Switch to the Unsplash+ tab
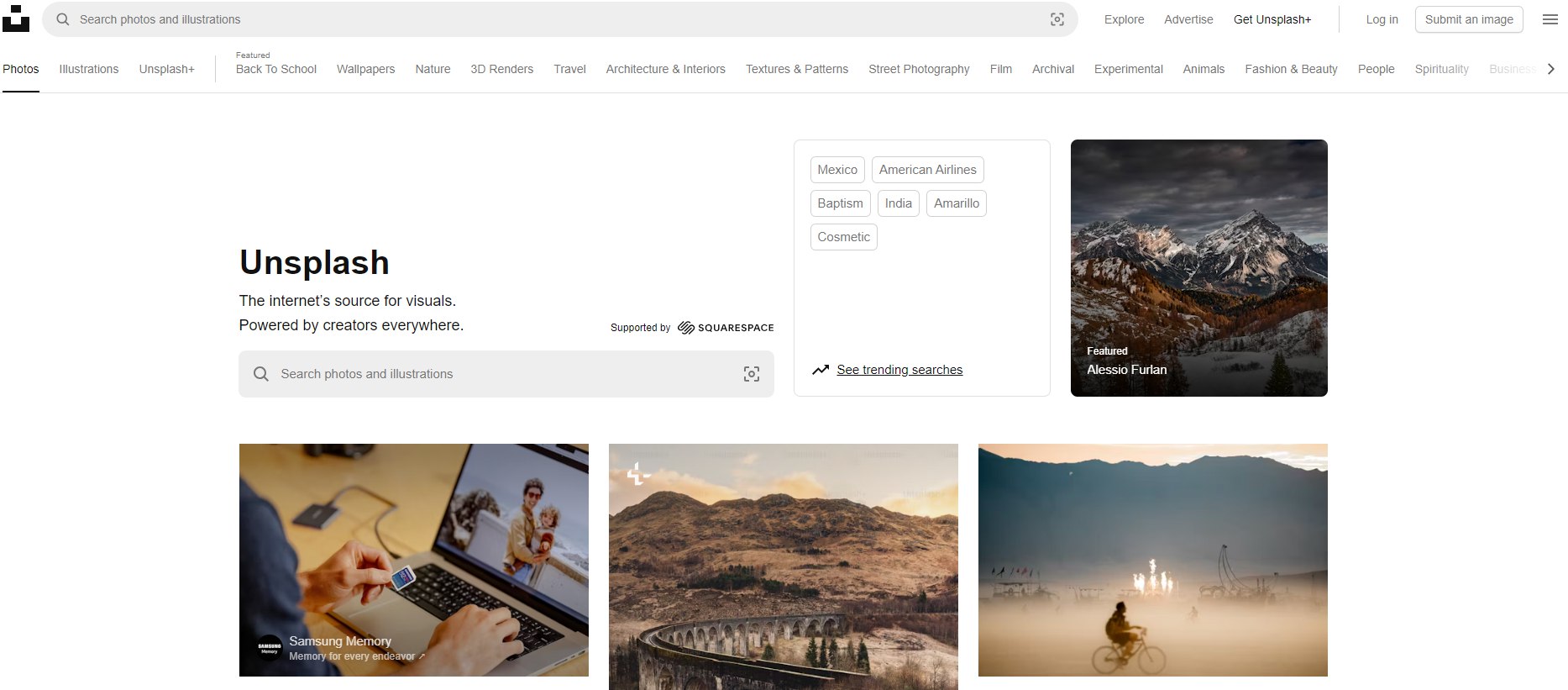 (167, 69)
